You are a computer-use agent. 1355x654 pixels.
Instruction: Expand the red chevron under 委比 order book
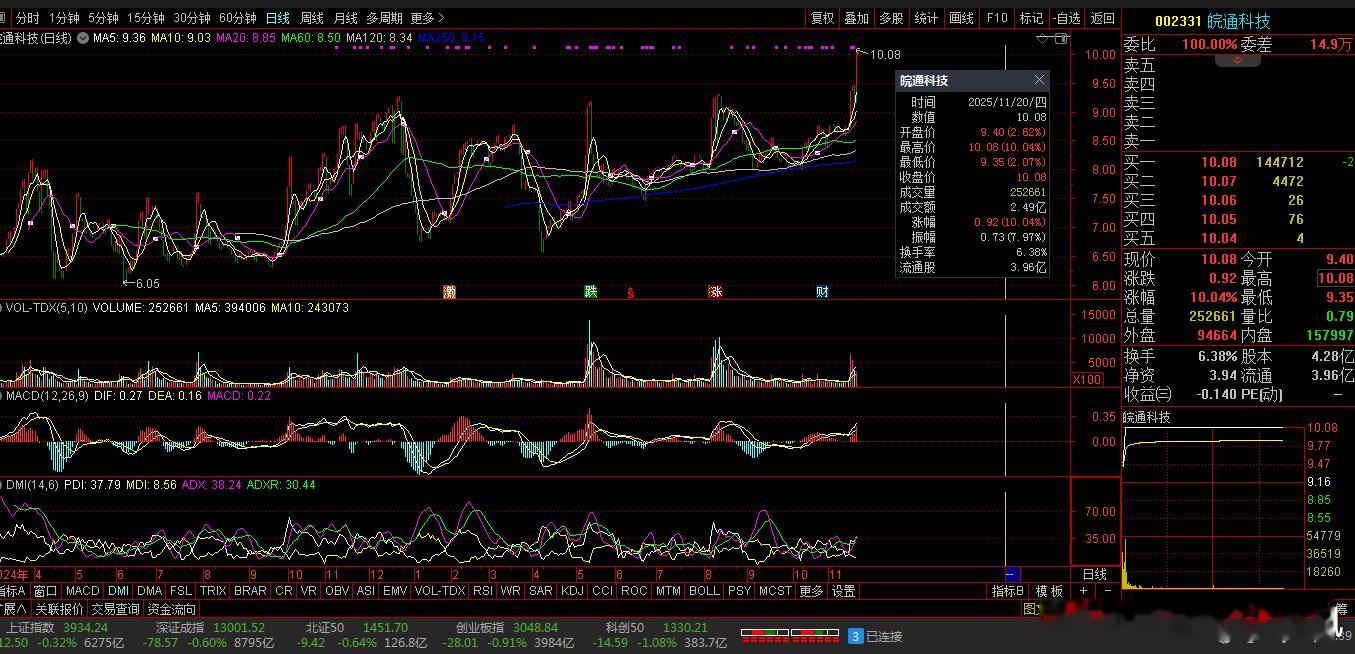[1238, 60]
